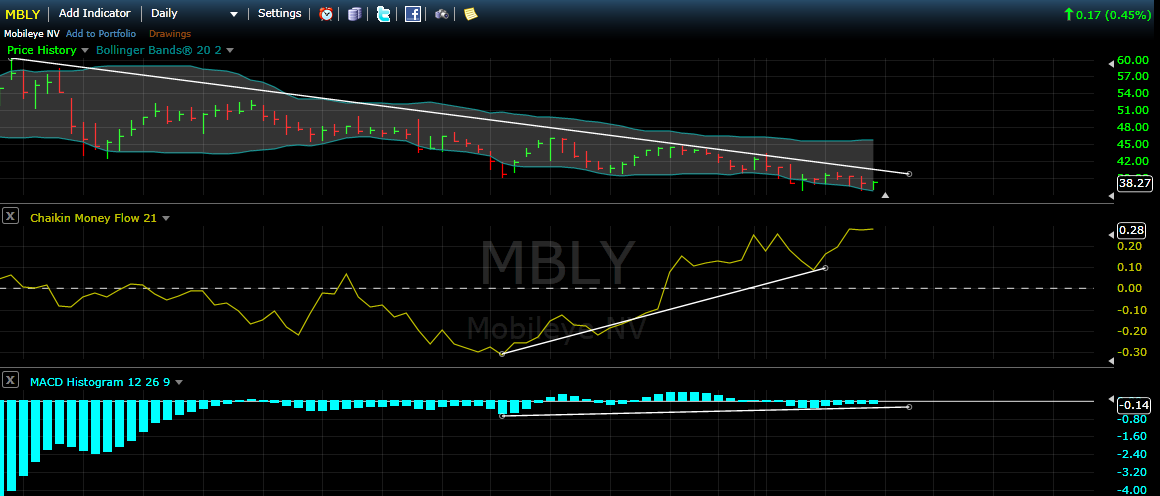Click the MACD Histogram 12 26 9 label

click(100, 382)
